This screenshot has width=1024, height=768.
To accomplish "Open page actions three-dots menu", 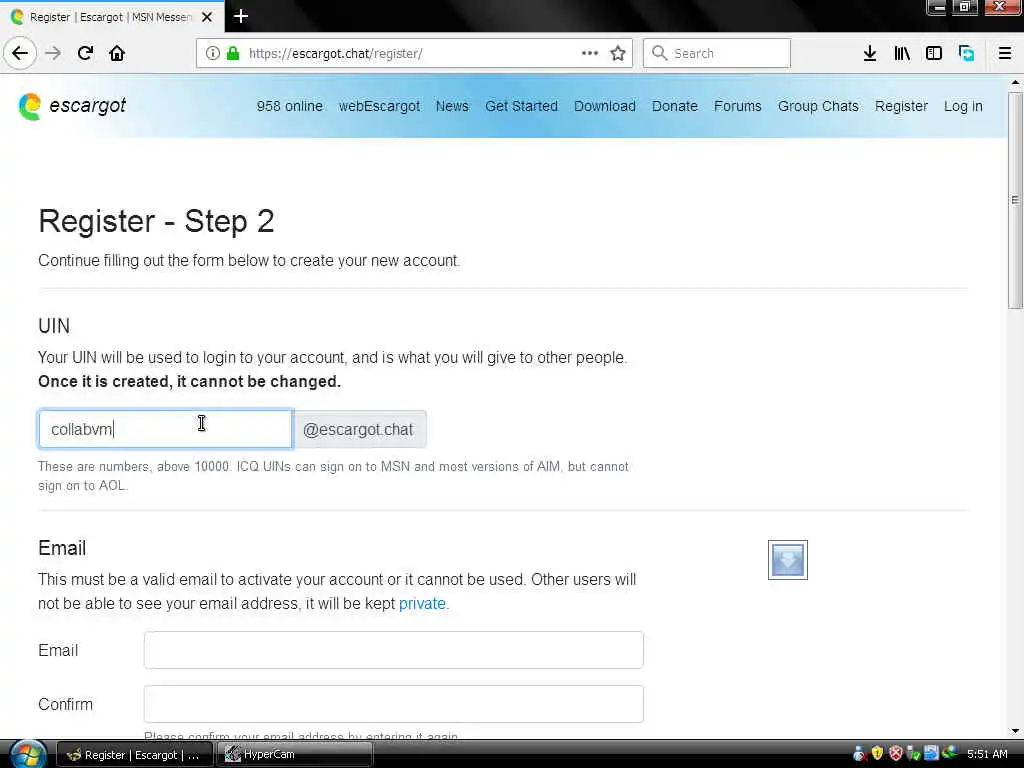I will (590, 53).
